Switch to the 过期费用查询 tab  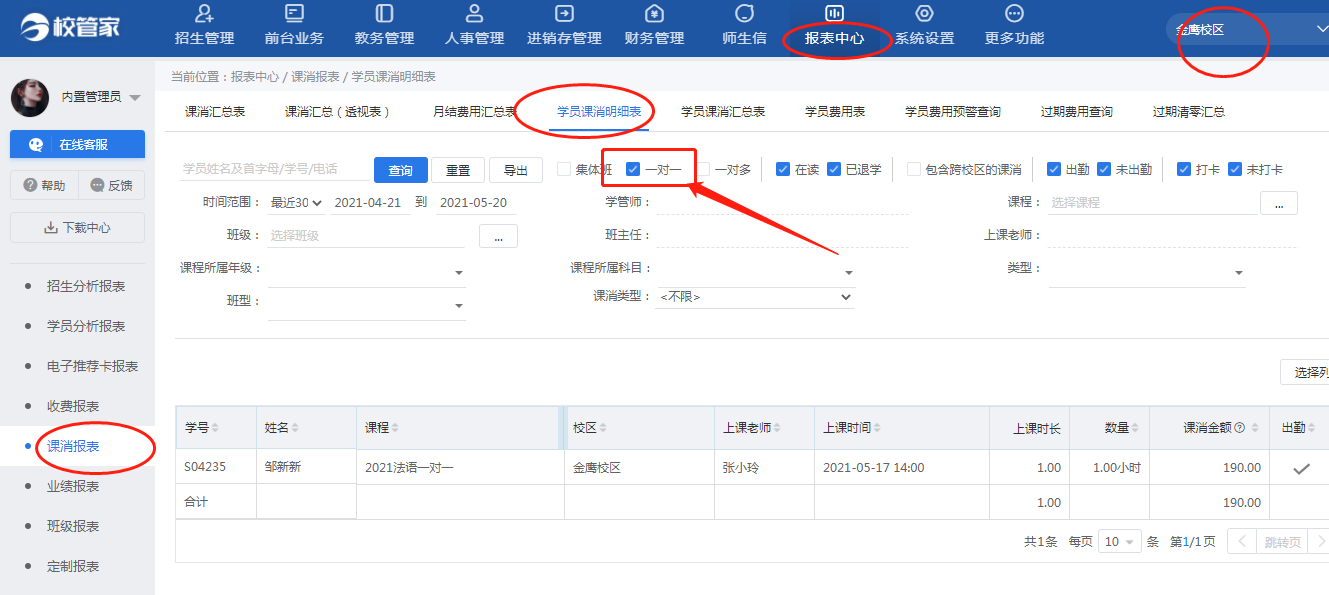click(1076, 112)
